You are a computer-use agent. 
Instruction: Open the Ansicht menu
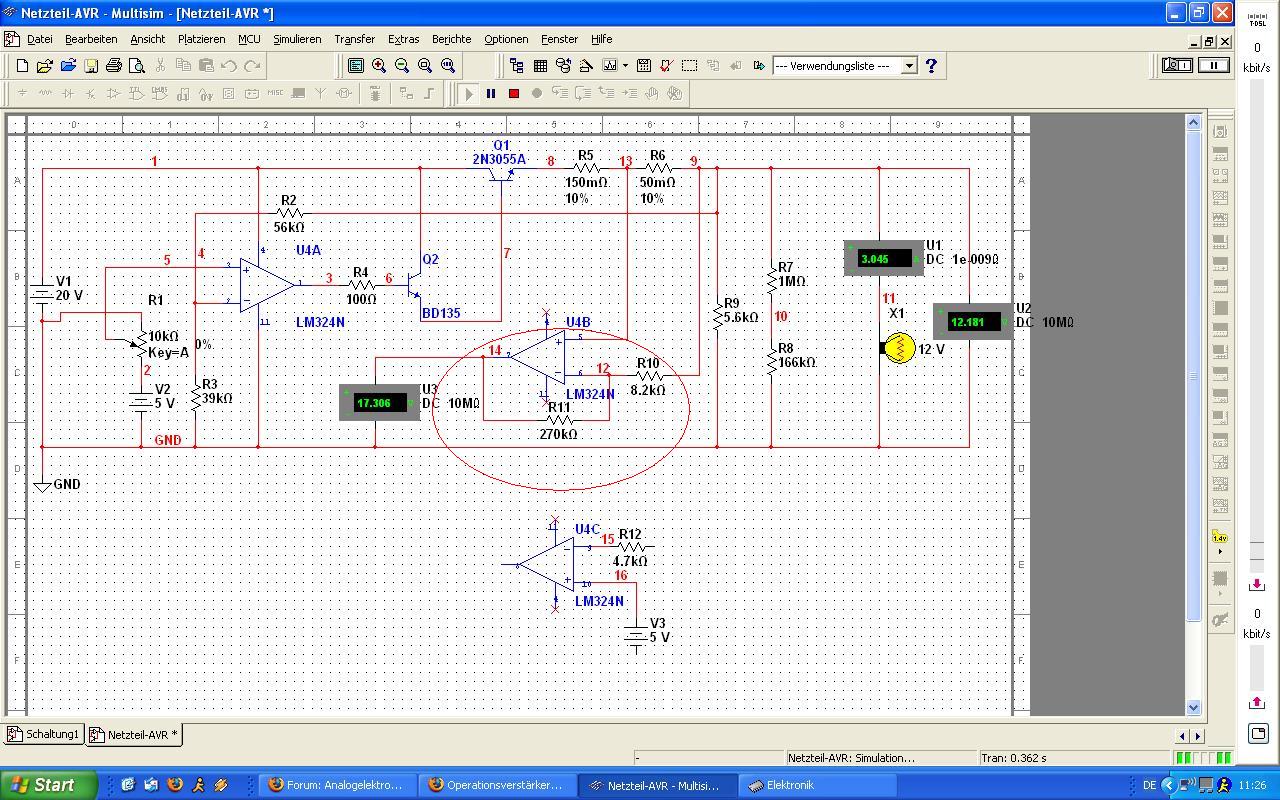point(147,39)
